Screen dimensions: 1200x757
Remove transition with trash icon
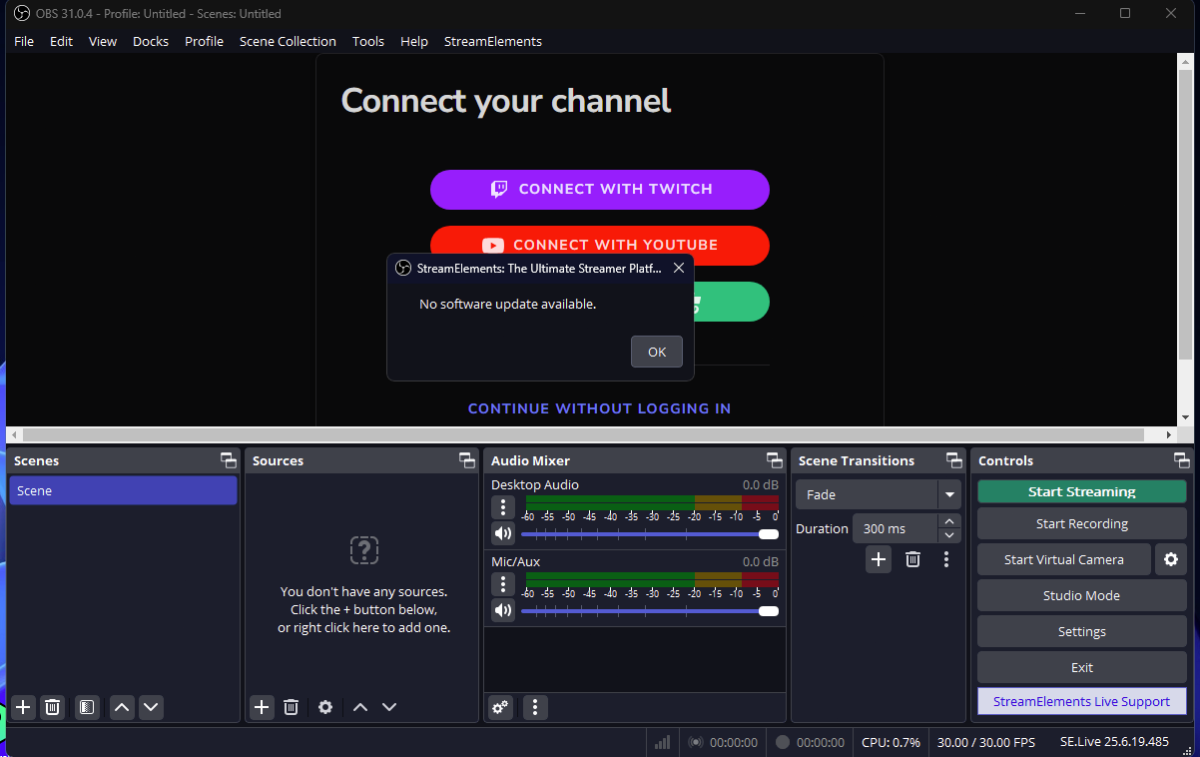(913, 559)
